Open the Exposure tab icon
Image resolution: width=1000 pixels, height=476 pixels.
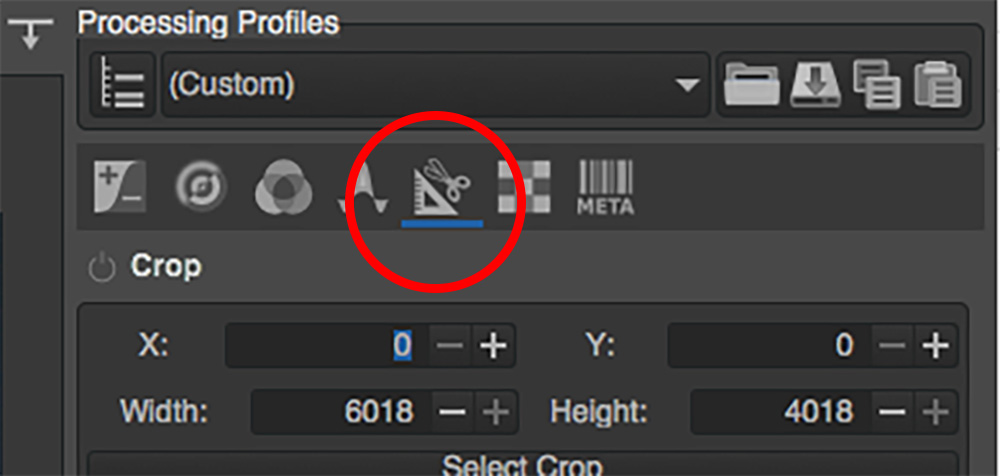pyautogui.click(x=120, y=186)
